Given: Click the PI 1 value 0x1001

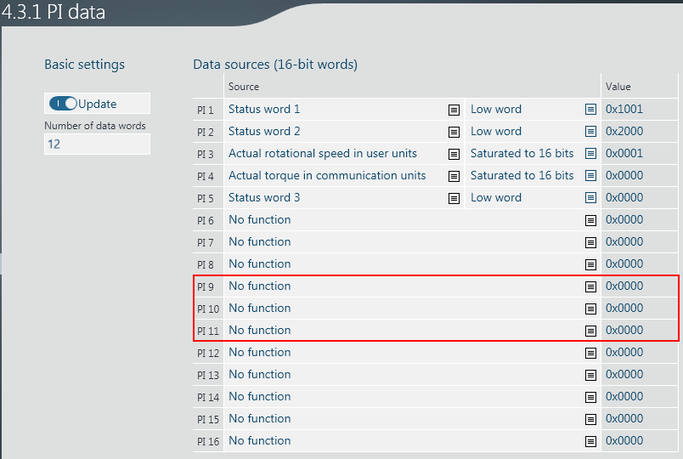Looking at the screenshot, I should tap(624, 109).
